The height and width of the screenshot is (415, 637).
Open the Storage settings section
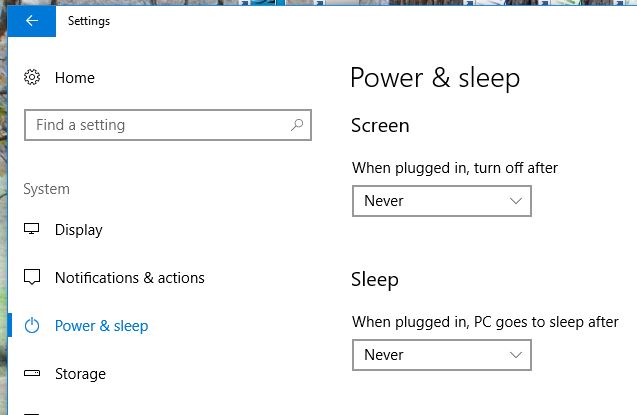click(80, 374)
